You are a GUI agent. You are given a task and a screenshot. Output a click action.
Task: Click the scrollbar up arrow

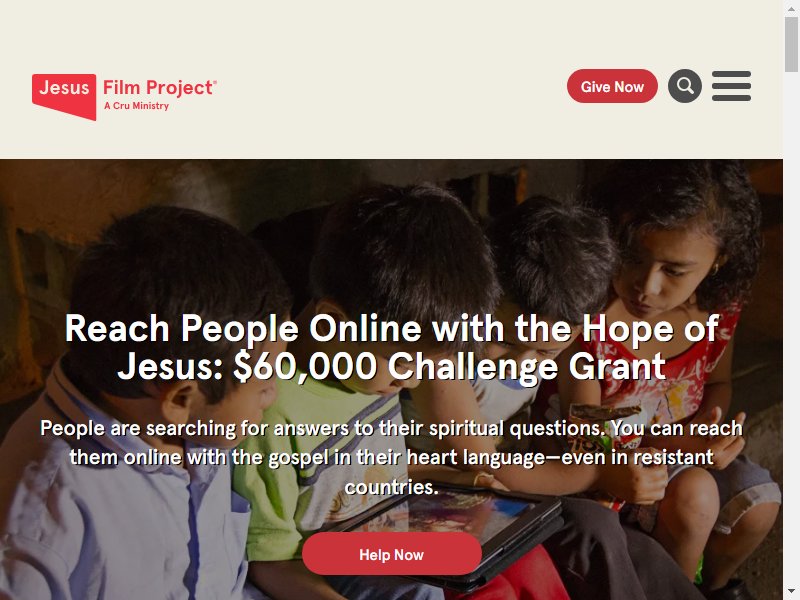click(x=791, y=8)
